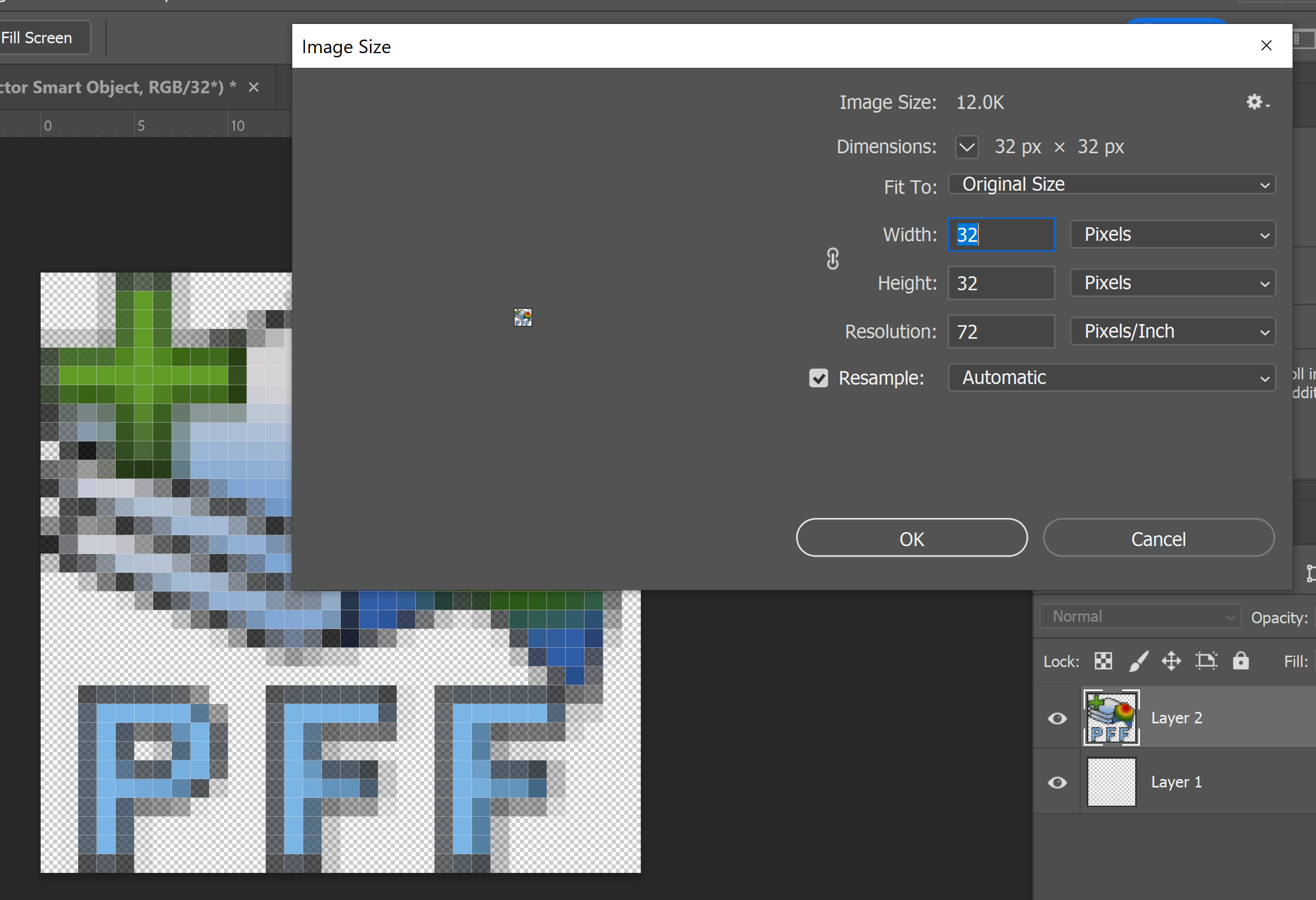The height and width of the screenshot is (900, 1316).
Task: Click the lock position move icon
Action: (1171, 661)
